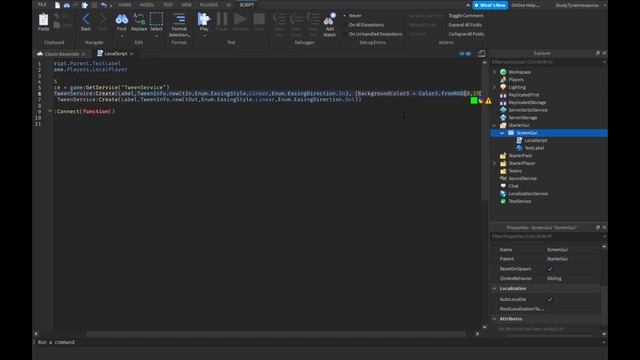Image resolution: width=640 pixels, height=360 pixels.
Task: Click the TestService icon in Explorer
Action: click(x=503, y=201)
